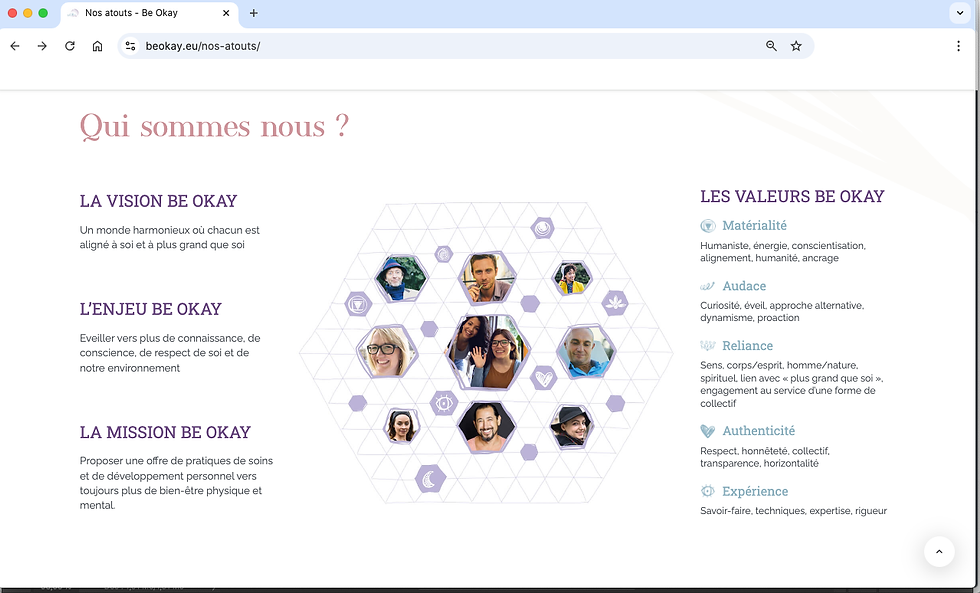Expand the tab search dropdown
This screenshot has height=593, width=980.
[960, 13]
